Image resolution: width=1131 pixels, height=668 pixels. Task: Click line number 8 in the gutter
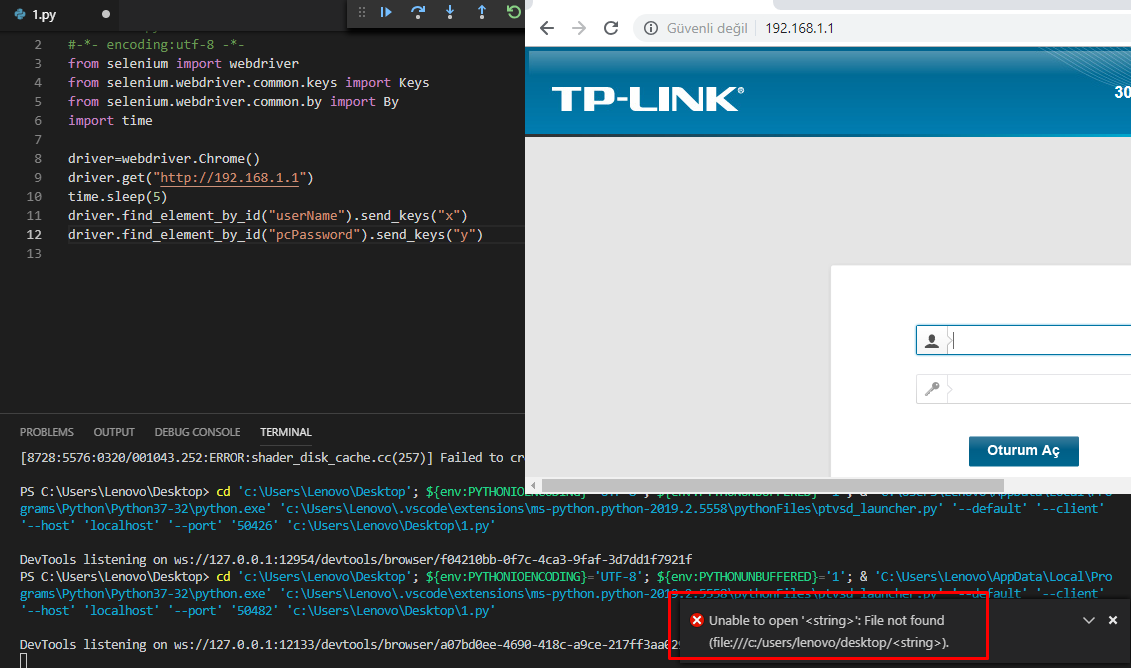point(38,159)
